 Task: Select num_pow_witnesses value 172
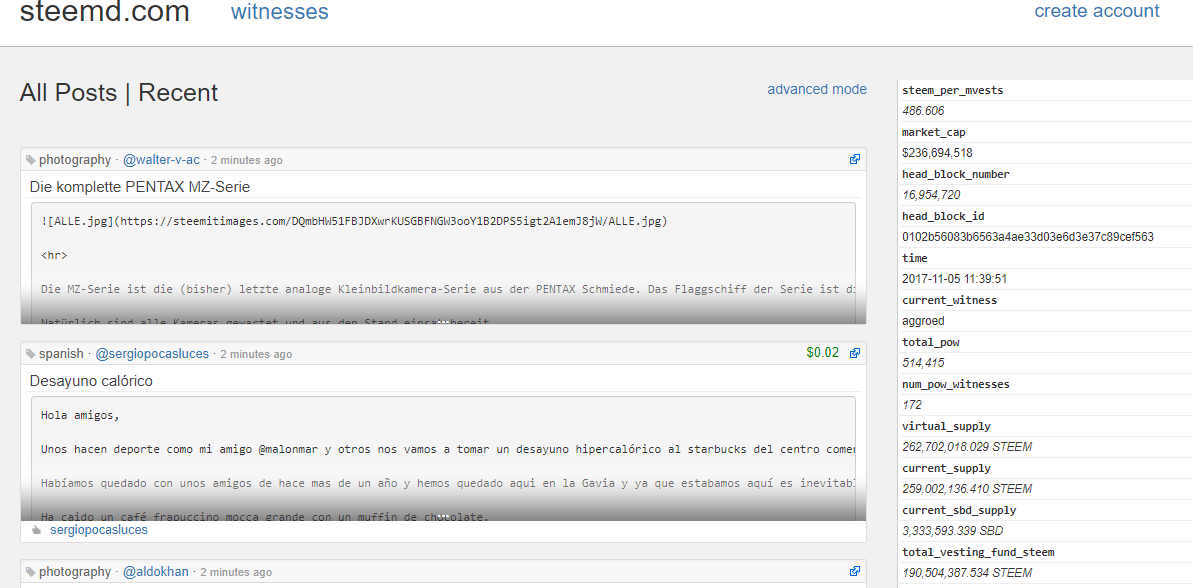click(x=911, y=405)
